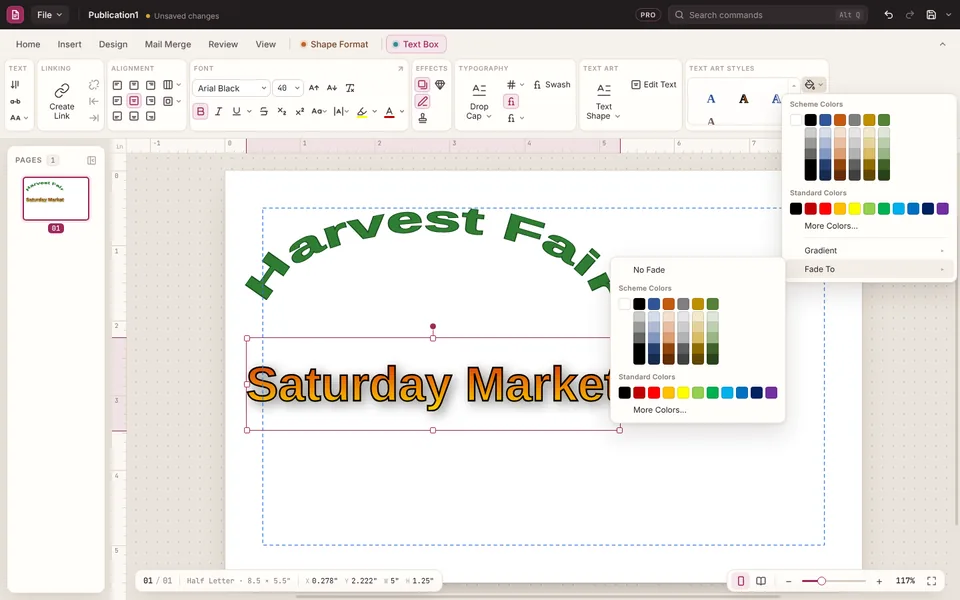960x600 pixels.
Task: Click the shadow effect icon
Action: click(x=422, y=85)
